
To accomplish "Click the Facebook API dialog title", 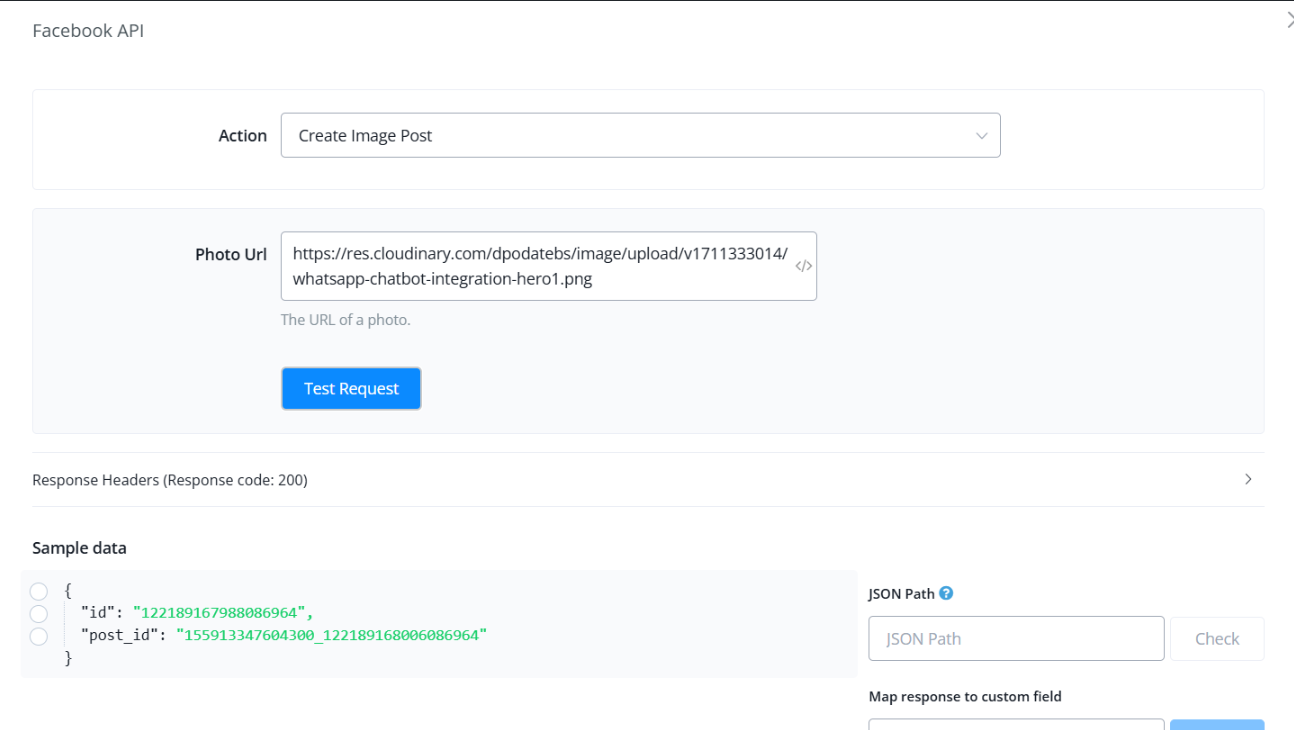I will click(x=88, y=31).
